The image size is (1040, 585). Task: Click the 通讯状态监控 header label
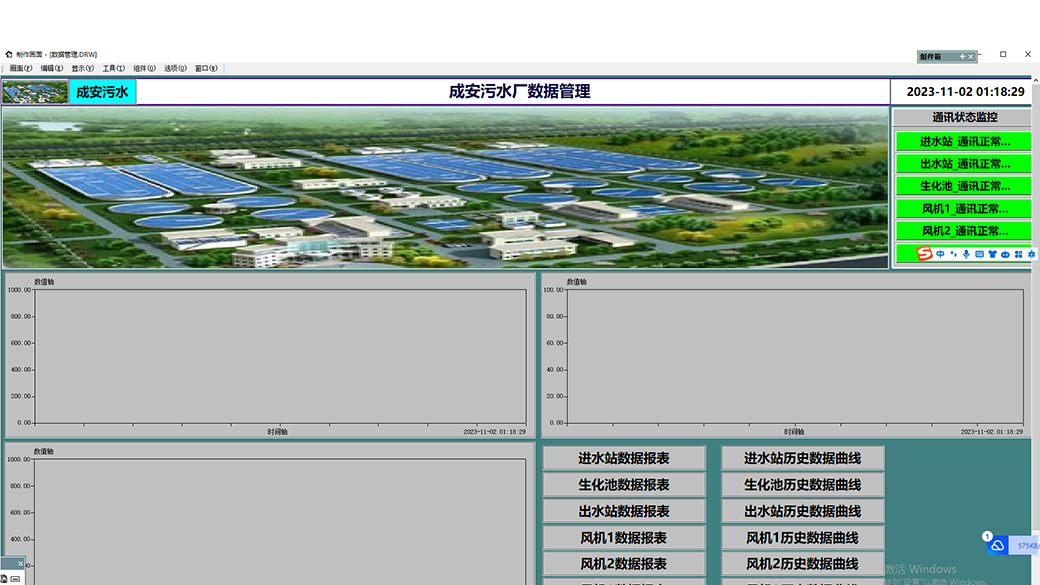coord(964,117)
